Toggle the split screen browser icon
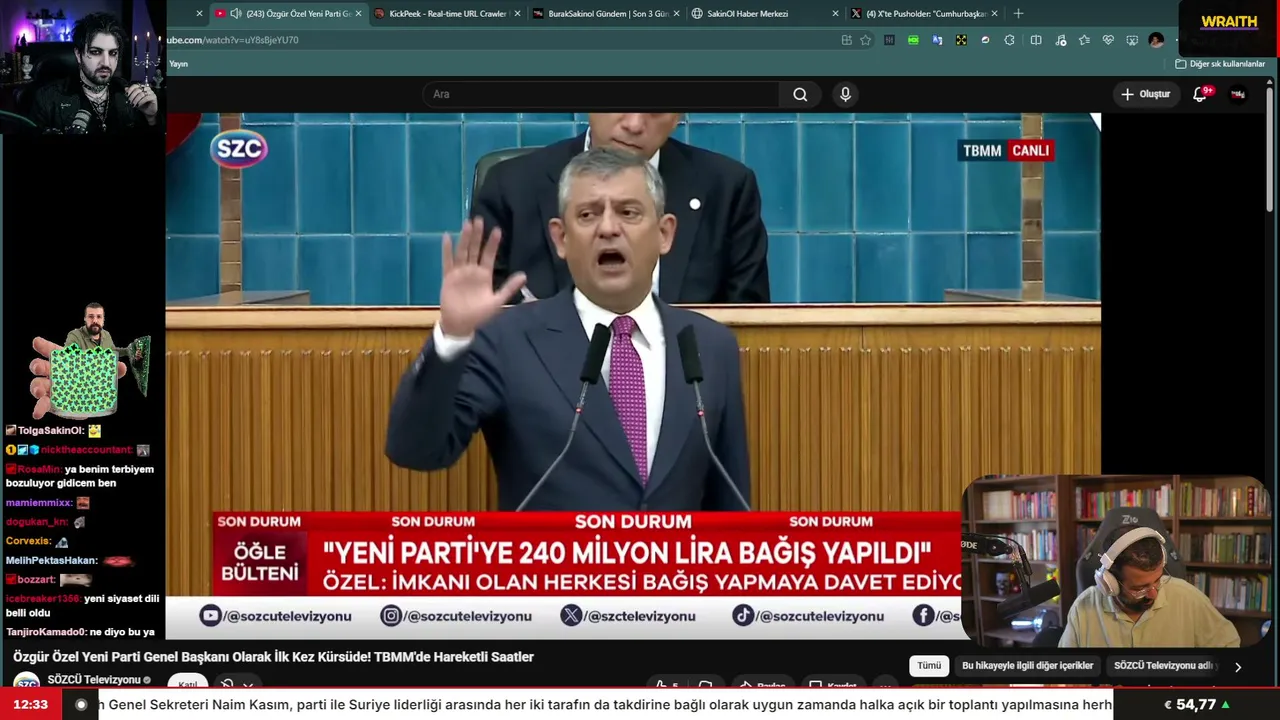 [1036, 40]
